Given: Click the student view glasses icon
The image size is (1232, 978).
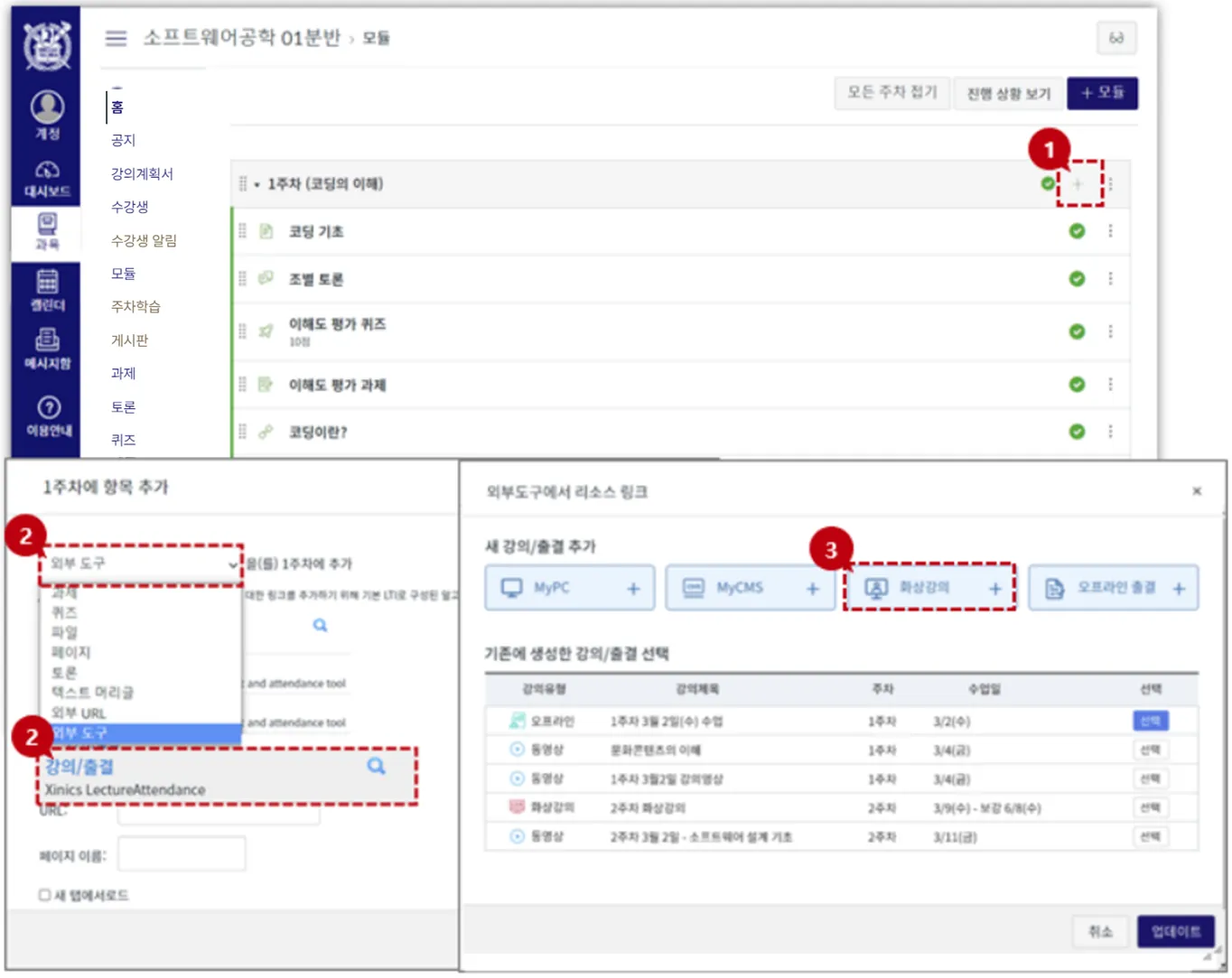Looking at the screenshot, I should [x=1116, y=38].
